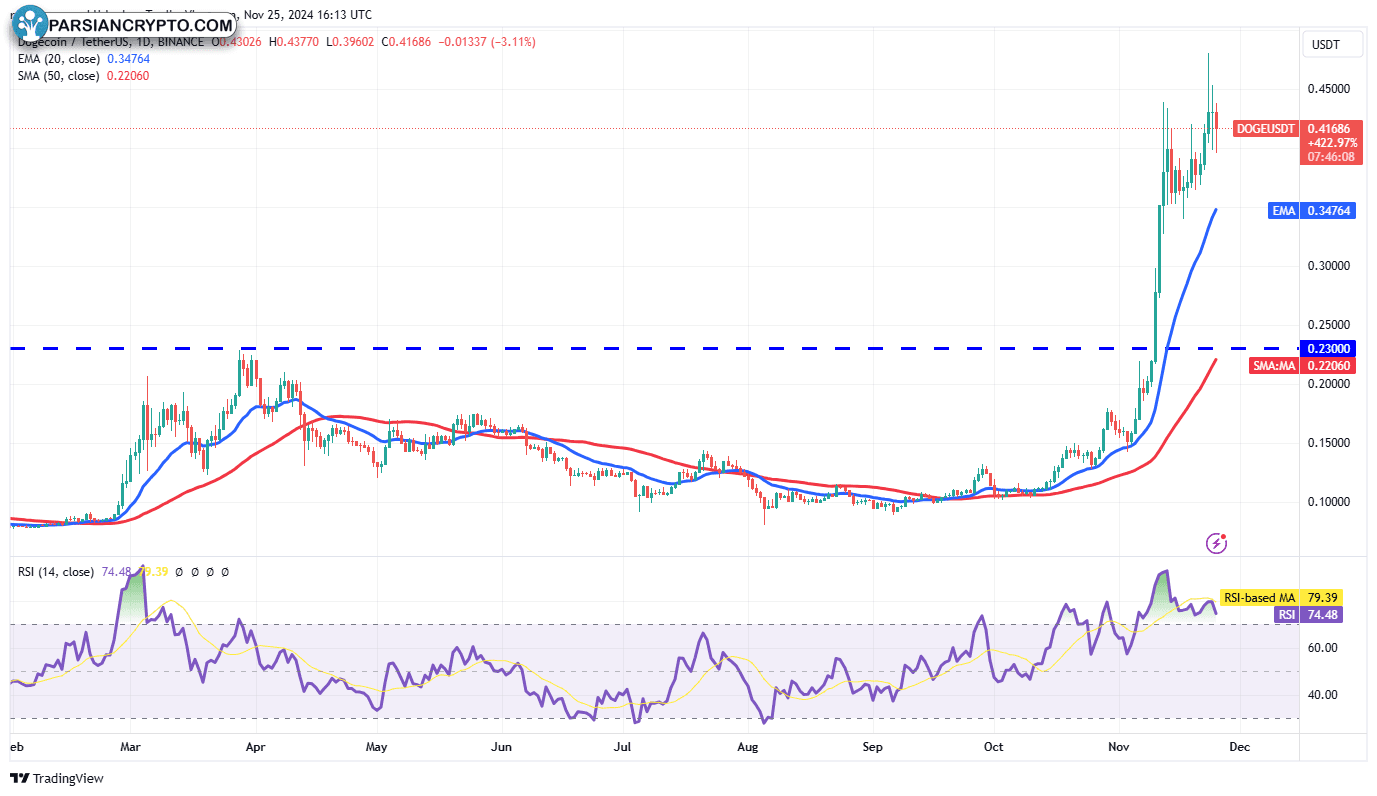Click the Nov label on the time axis
1377x796 pixels.
(x=1118, y=746)
